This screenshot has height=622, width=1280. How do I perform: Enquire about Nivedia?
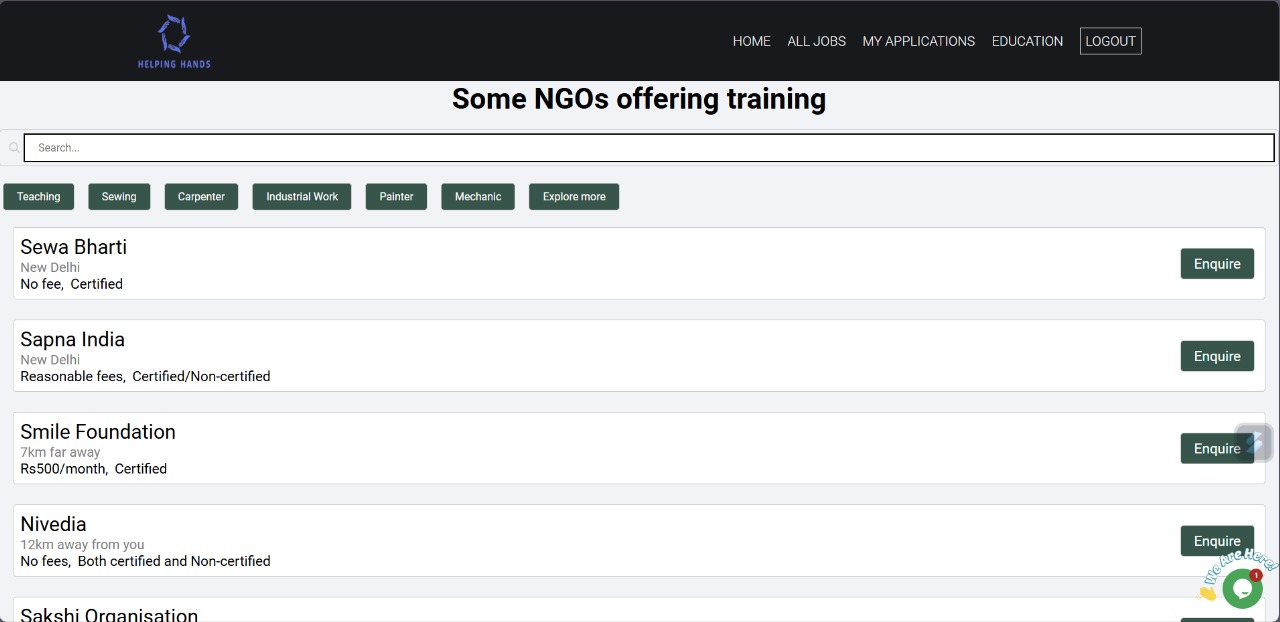click(x=1217, y=541)
